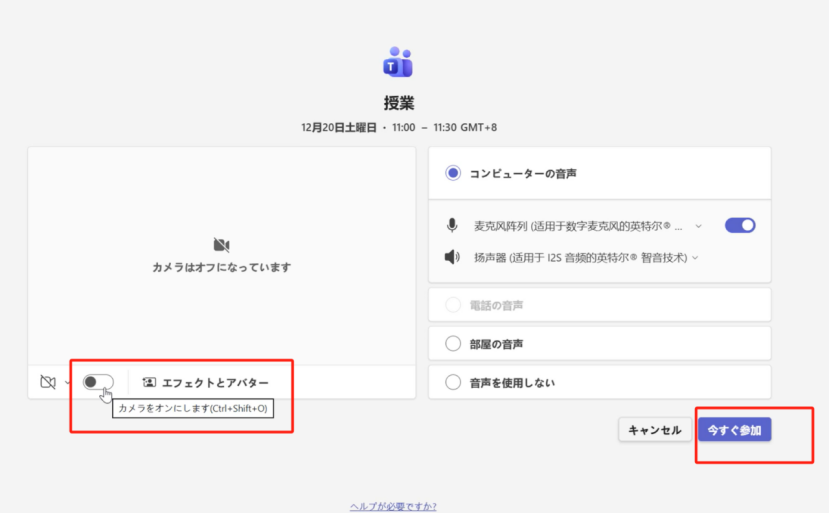Open the ヘルプが必要ですか? link
This screenshot has height=513, width=830.
[x=393, y=506]
